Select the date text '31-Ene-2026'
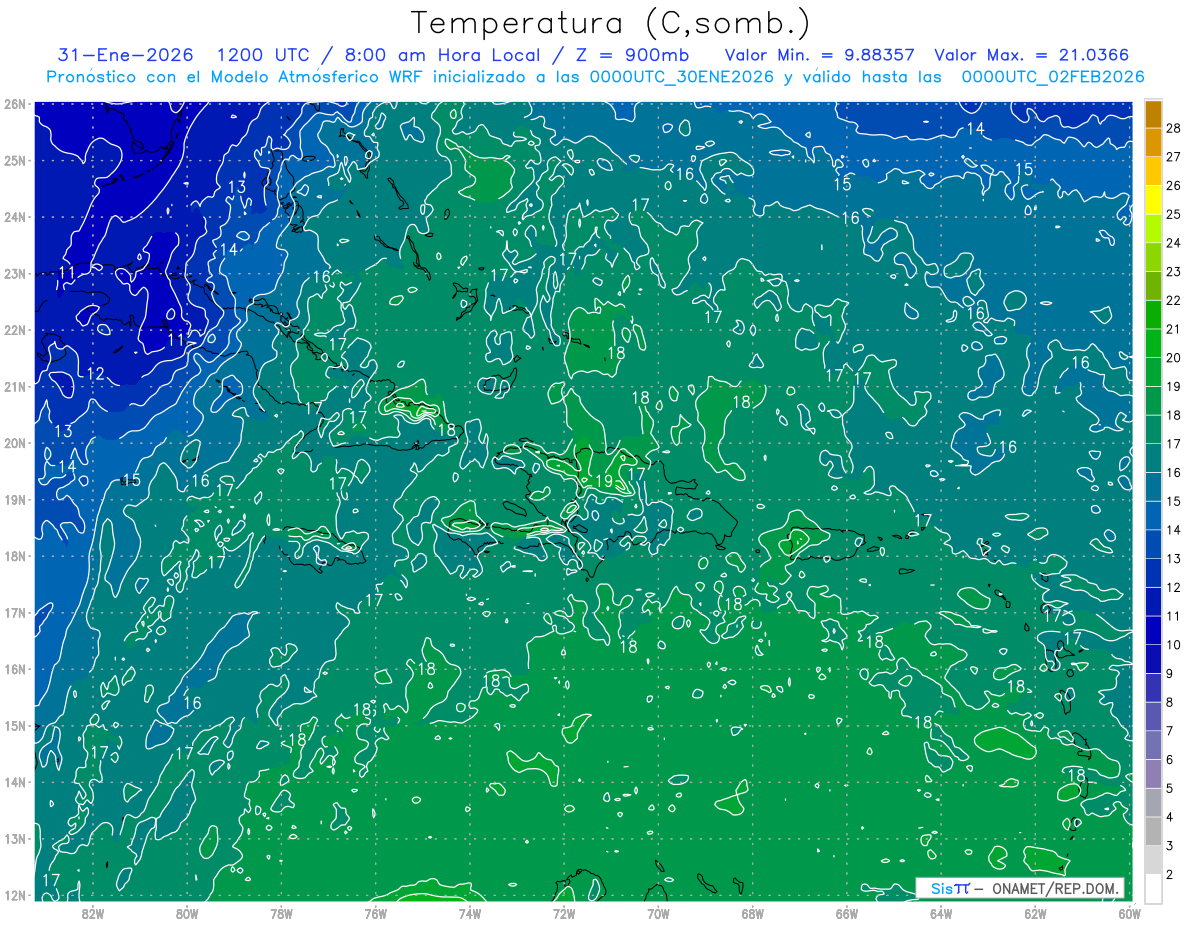Viewport: 1200px width, 927px height. [127, 55]
